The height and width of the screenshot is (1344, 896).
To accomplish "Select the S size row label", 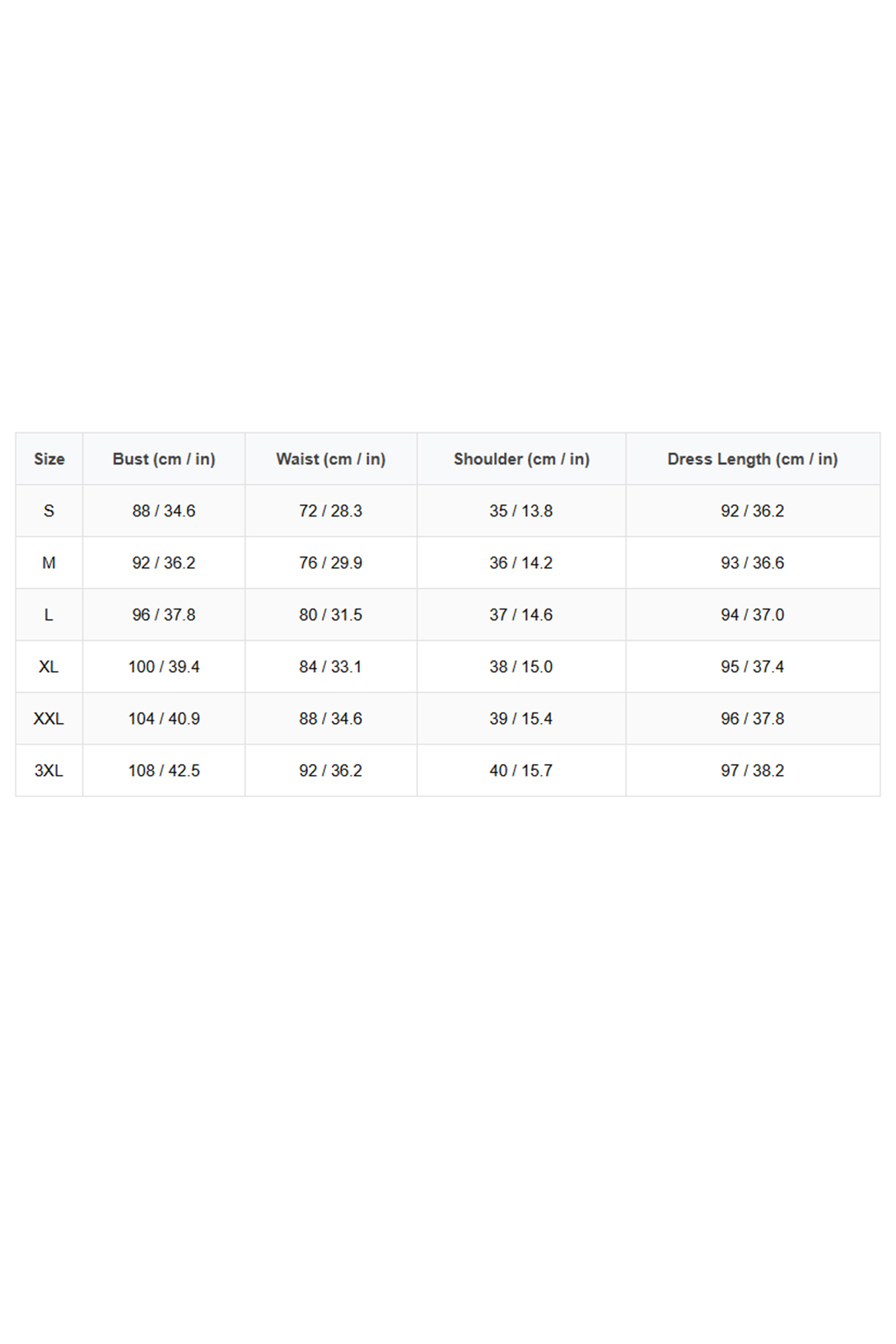I will click(49, 511).
